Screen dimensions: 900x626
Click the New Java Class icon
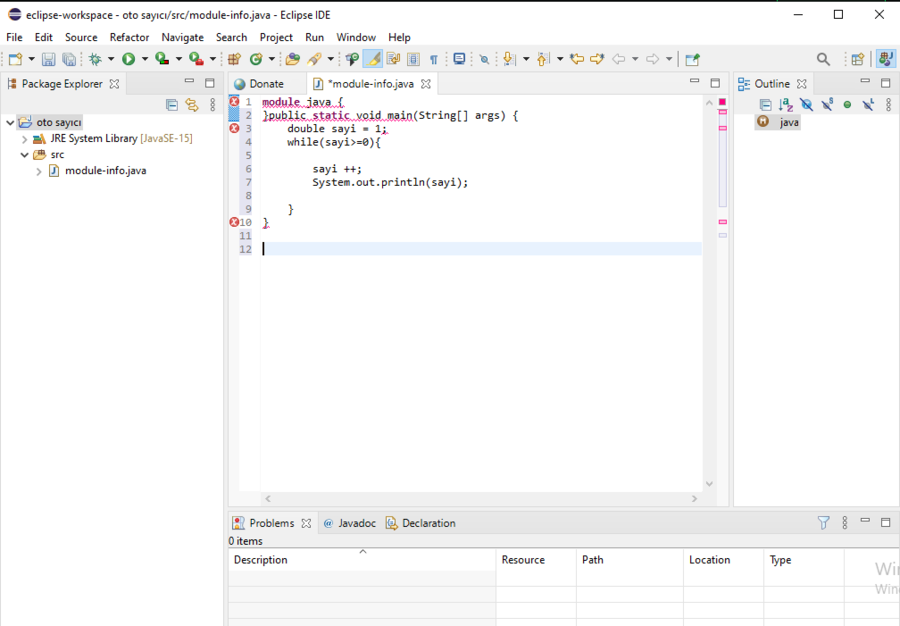[x=256, y=59]
